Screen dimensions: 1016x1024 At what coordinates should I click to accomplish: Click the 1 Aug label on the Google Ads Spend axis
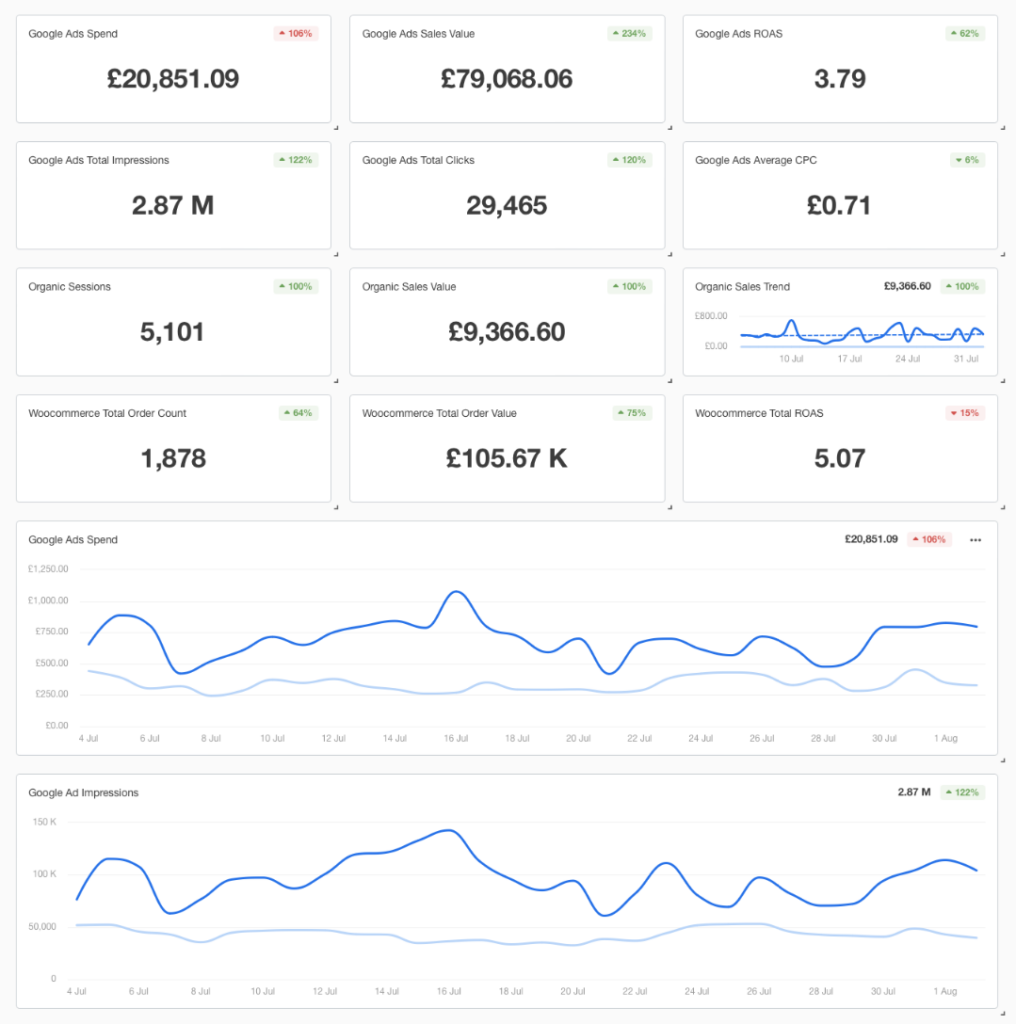(x=945, y=739)
